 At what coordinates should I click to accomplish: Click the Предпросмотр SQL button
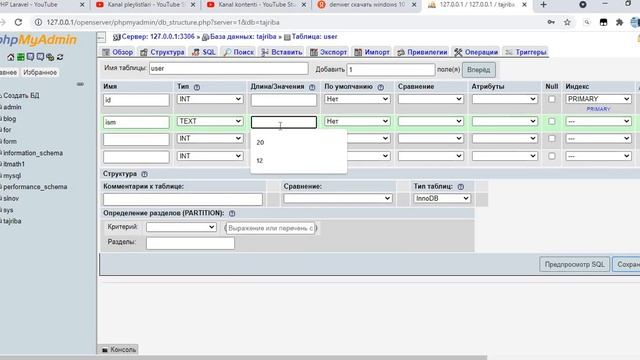tap(574, 264)
